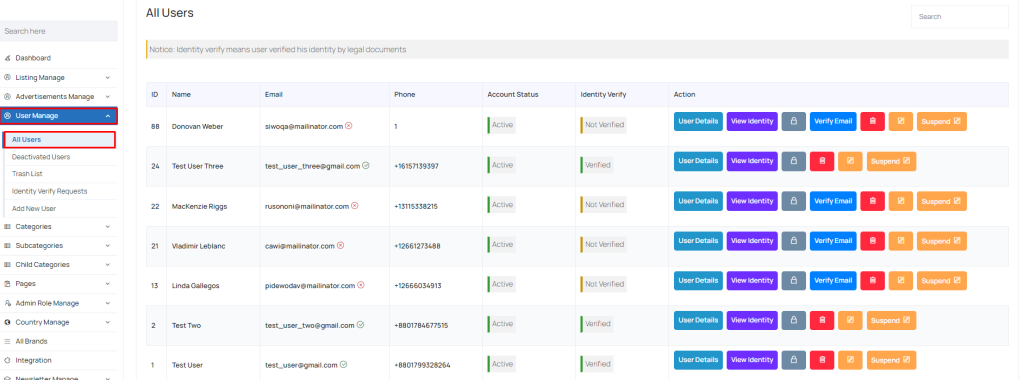Click the red trash icon for Test User Three
Screen dimensions: 1024x380
click(822, 161)
